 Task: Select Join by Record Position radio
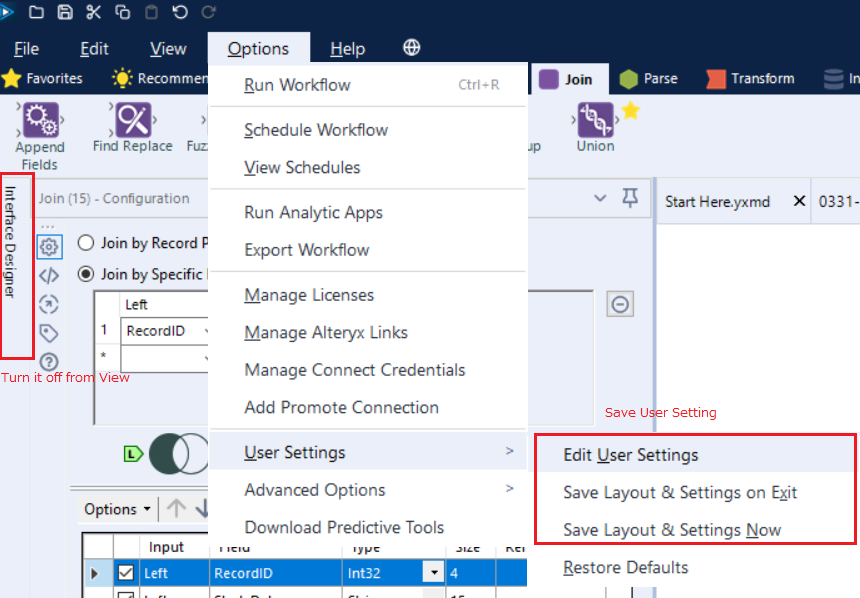[86, 243]
